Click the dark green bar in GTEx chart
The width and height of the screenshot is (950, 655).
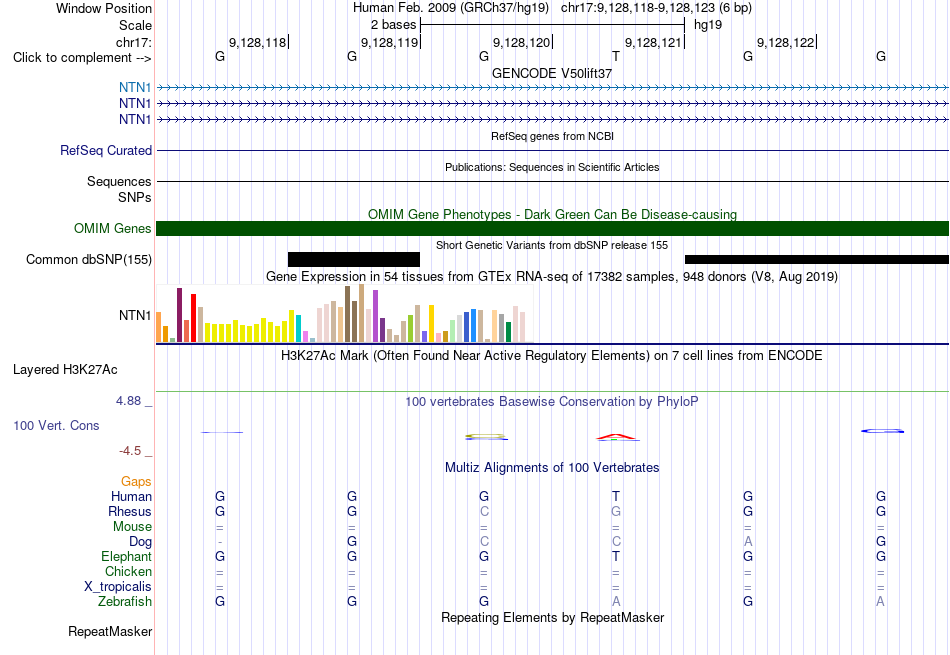508,332
